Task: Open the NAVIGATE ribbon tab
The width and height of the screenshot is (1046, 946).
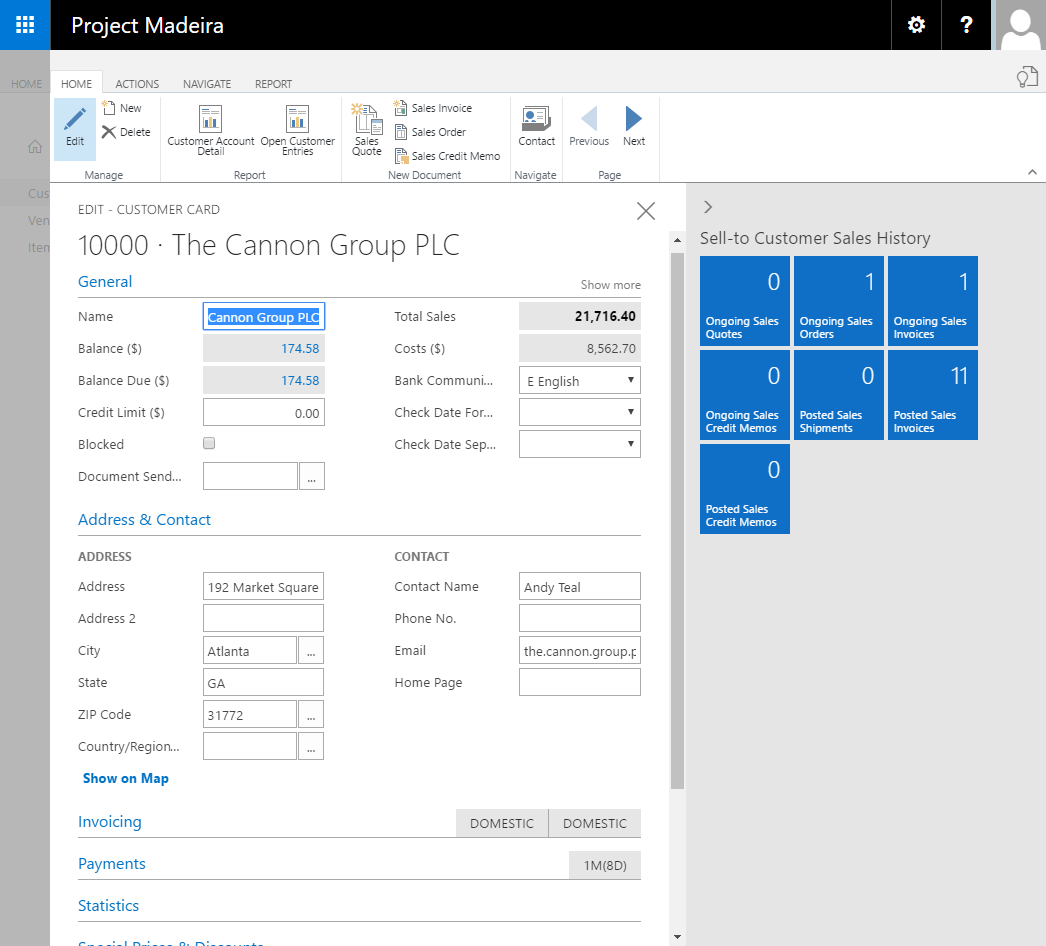Action: (x=207, y=84)
